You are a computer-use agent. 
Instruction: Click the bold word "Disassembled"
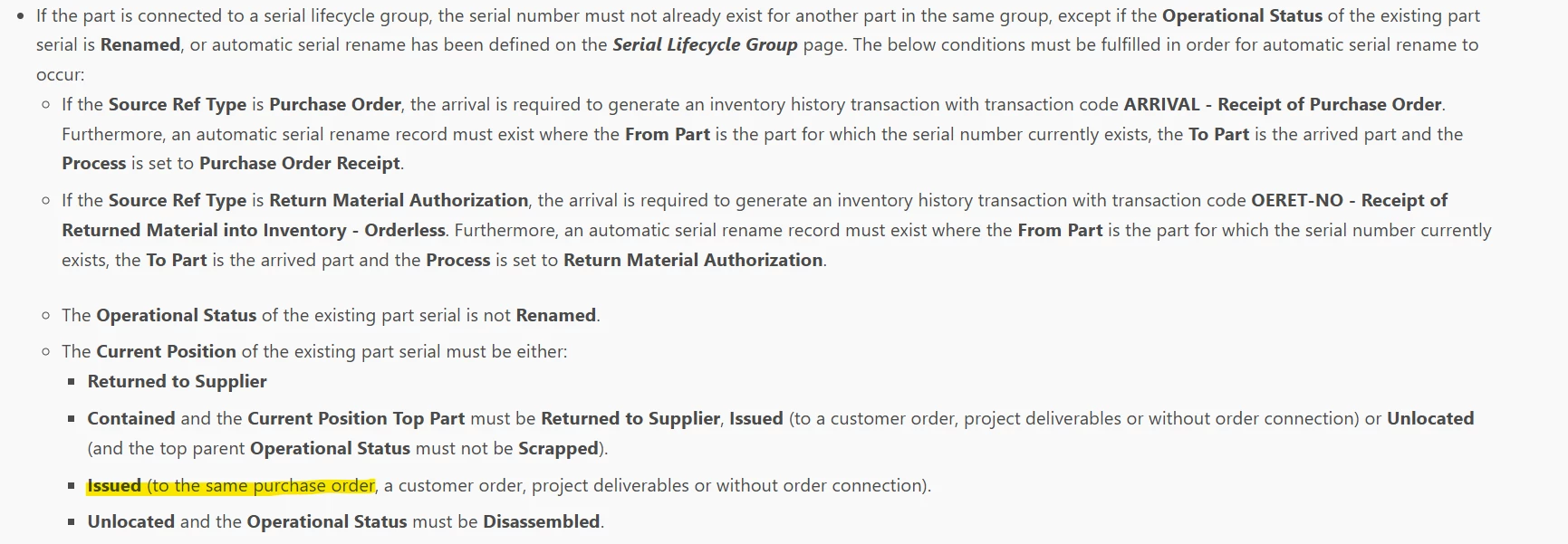(x=541, y=521)
